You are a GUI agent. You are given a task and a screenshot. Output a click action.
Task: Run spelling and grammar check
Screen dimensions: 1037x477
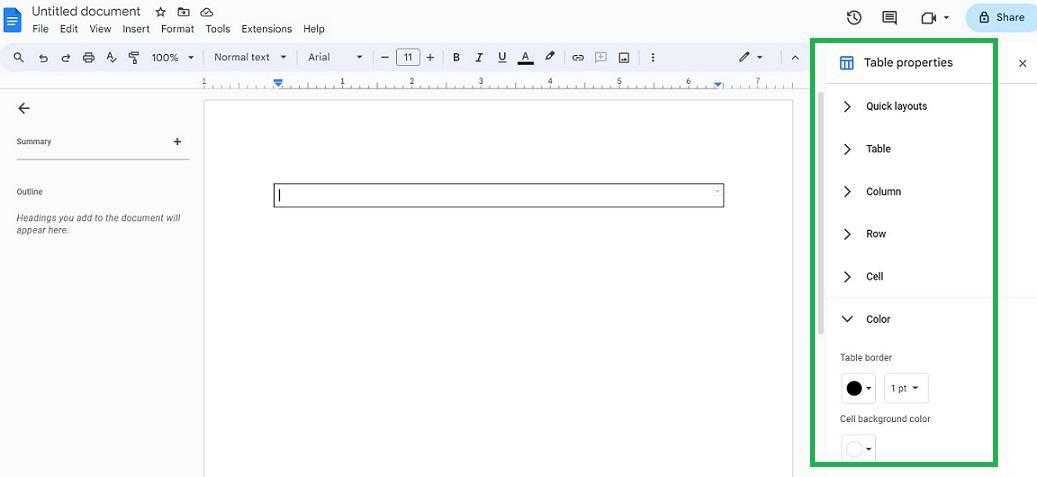(x=111, y=58)
